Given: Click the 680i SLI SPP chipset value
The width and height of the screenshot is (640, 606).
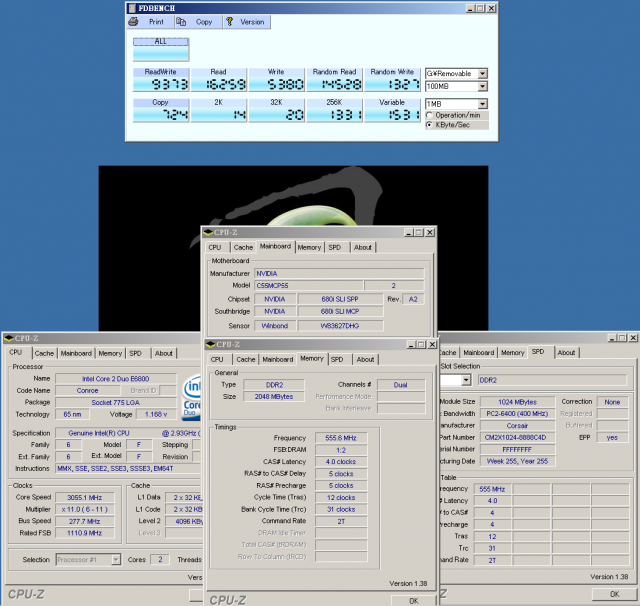Looking at the screenshot, I should pos(340,299).
